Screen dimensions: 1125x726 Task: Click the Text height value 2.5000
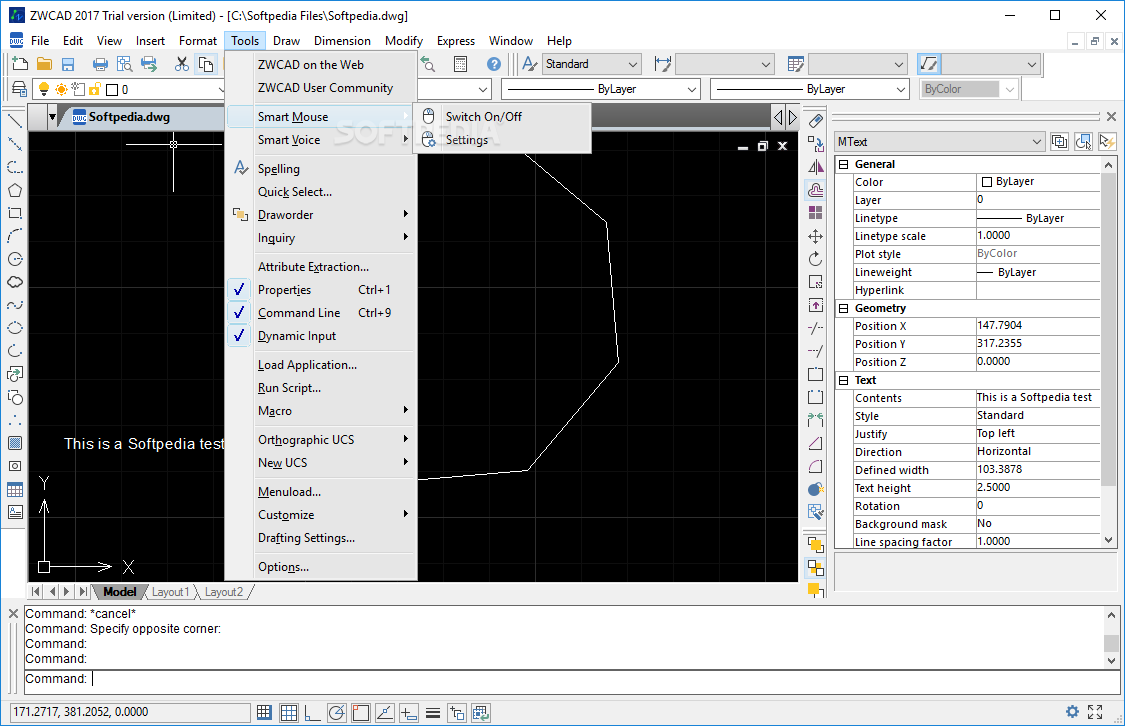coord(1037,487)
